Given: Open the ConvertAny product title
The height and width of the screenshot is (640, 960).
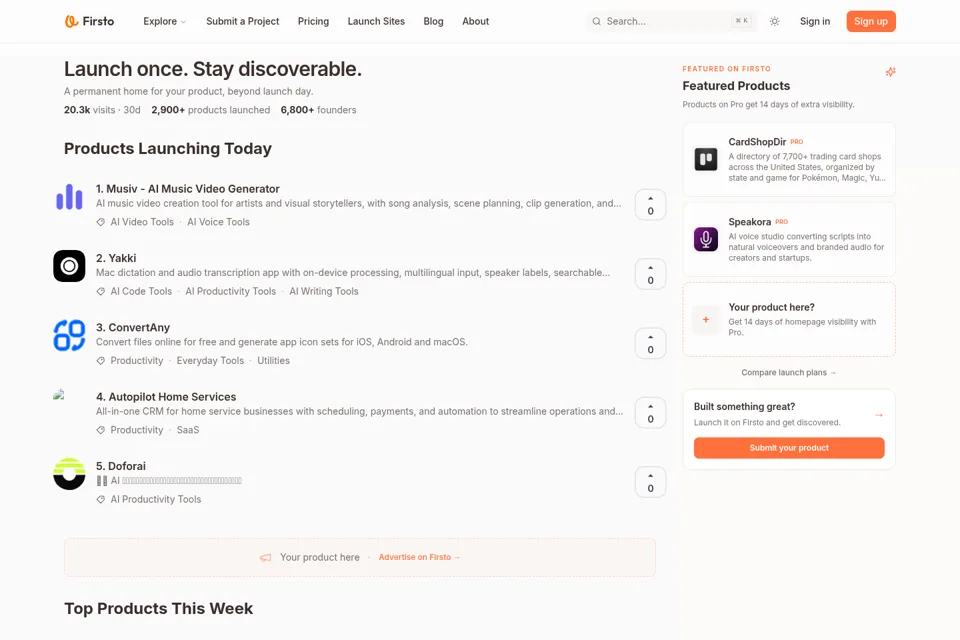Looking at the screenshot, I should pyautogui.click(x=133, y=328).
